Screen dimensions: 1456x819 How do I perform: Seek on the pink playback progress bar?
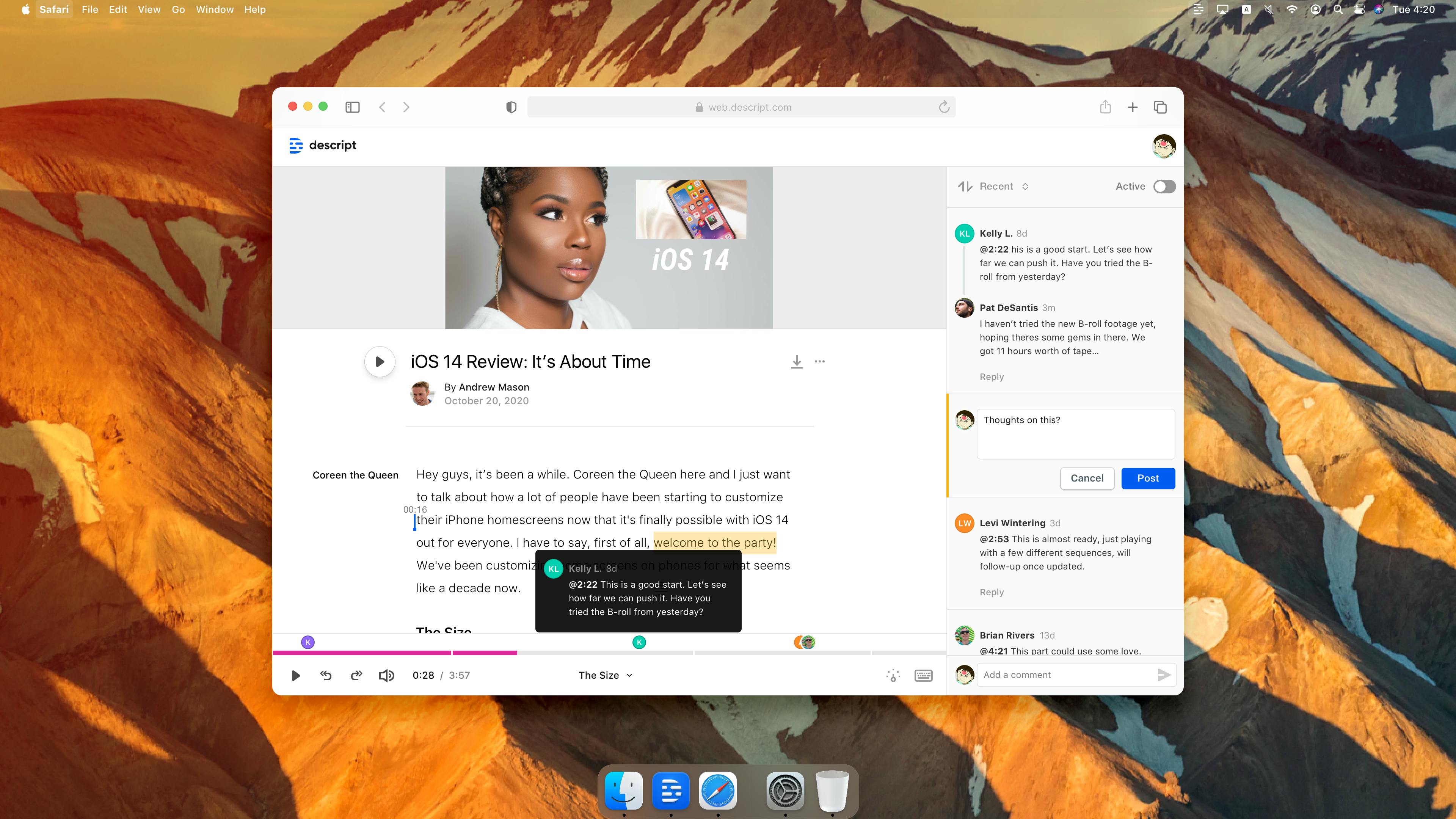coord(395,653)
